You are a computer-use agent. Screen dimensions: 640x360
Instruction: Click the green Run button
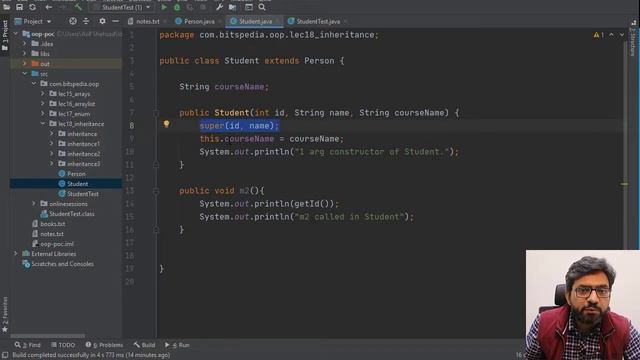(164, 7)
